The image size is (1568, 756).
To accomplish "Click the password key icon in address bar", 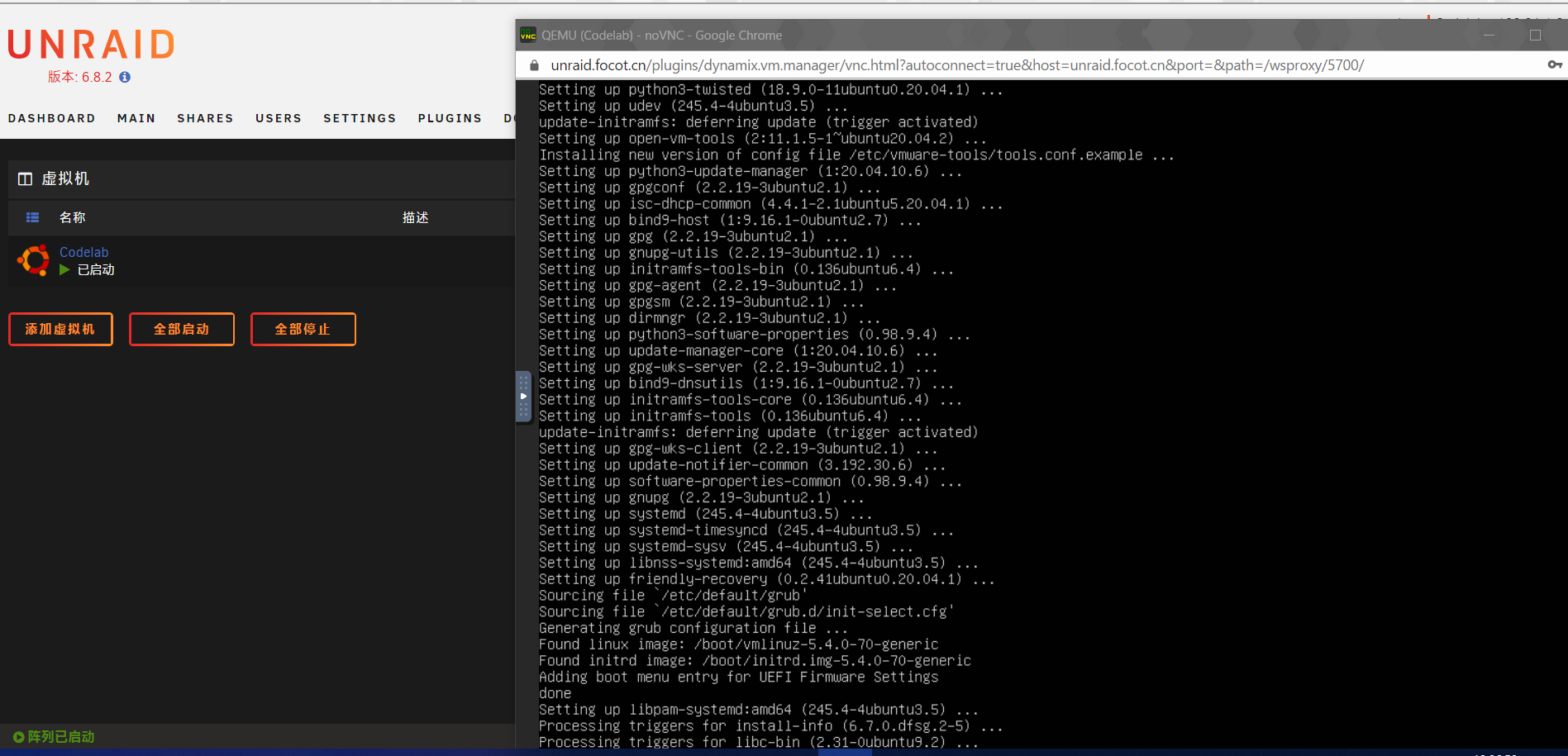I will point(1555,64).
